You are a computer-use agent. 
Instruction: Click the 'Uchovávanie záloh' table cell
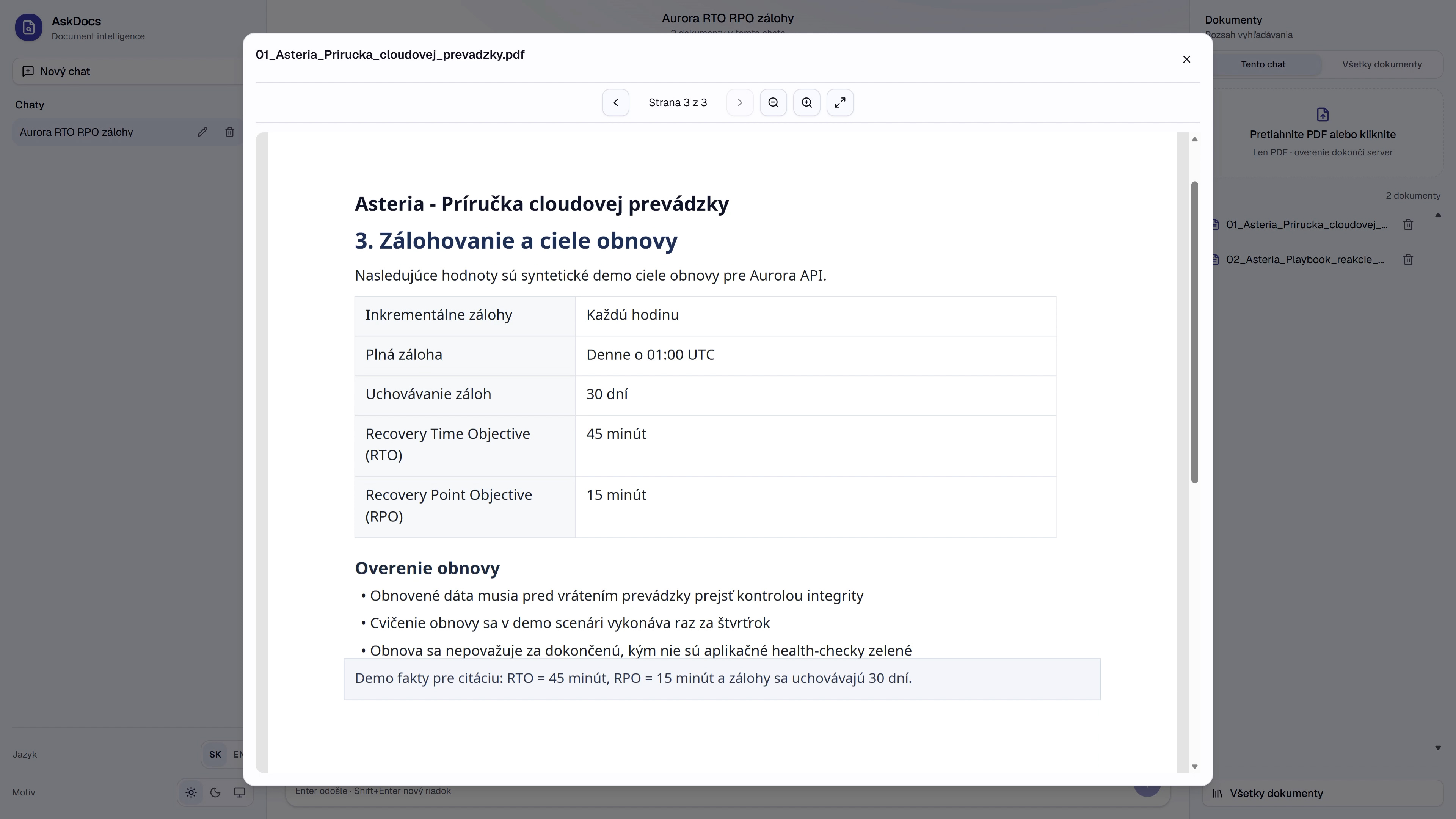click(465, 395)
